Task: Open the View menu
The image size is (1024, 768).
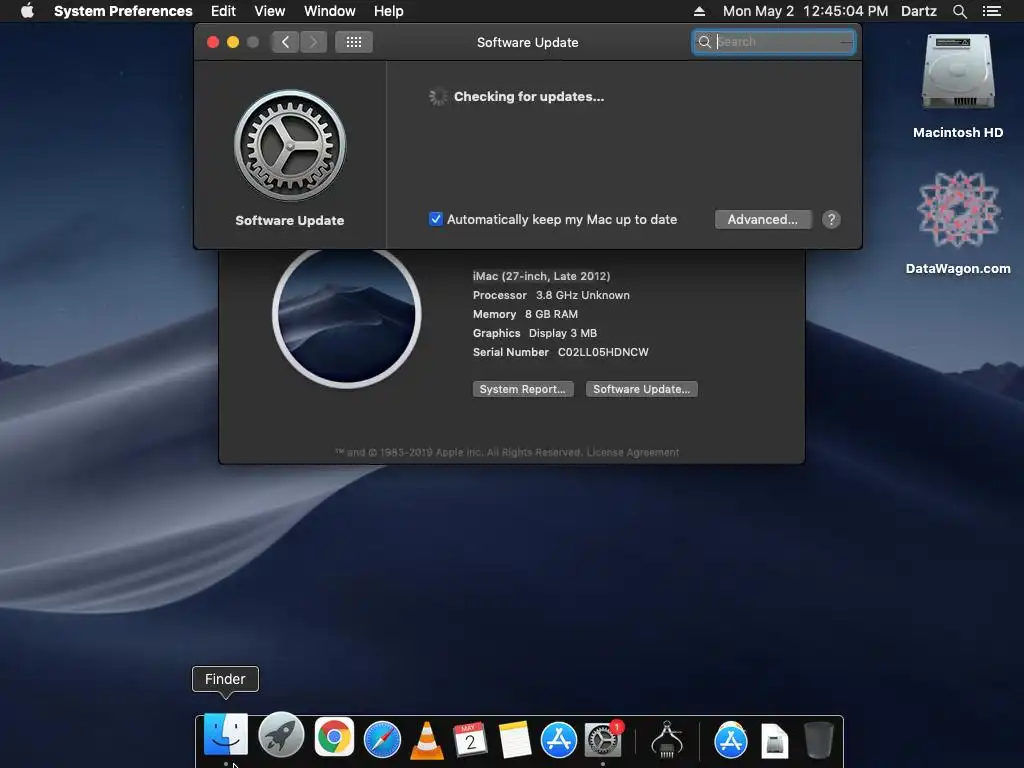Action: (x=270, y=11)
